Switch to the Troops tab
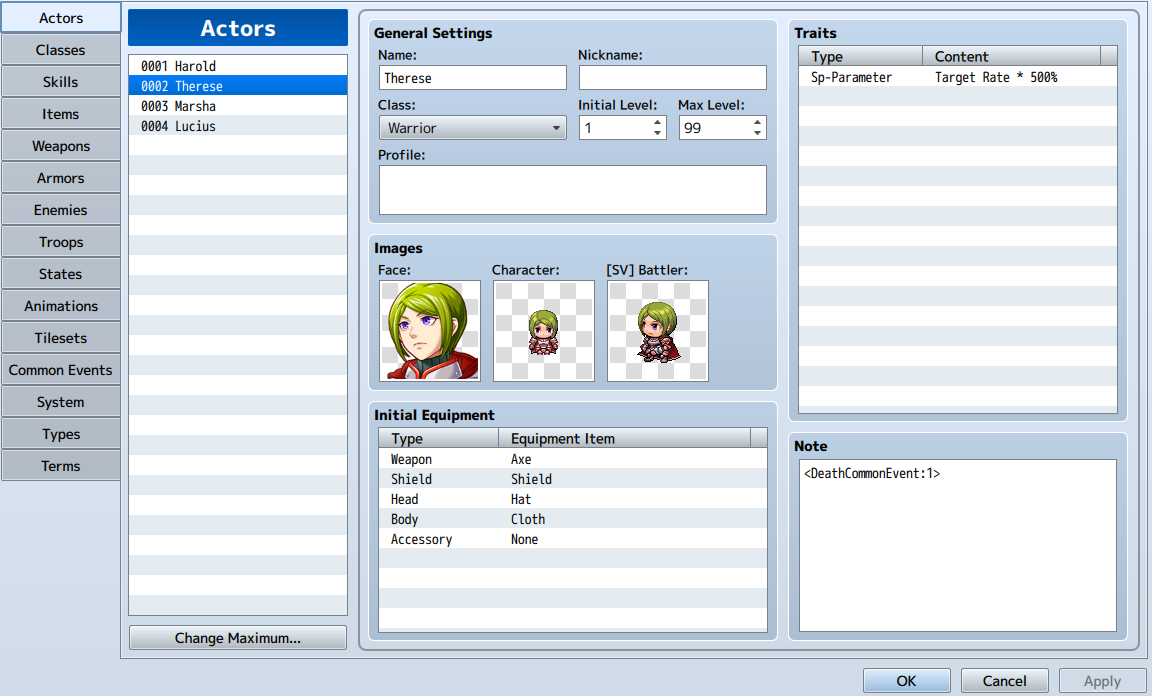The image size is (1152, 696). point(61,242)
